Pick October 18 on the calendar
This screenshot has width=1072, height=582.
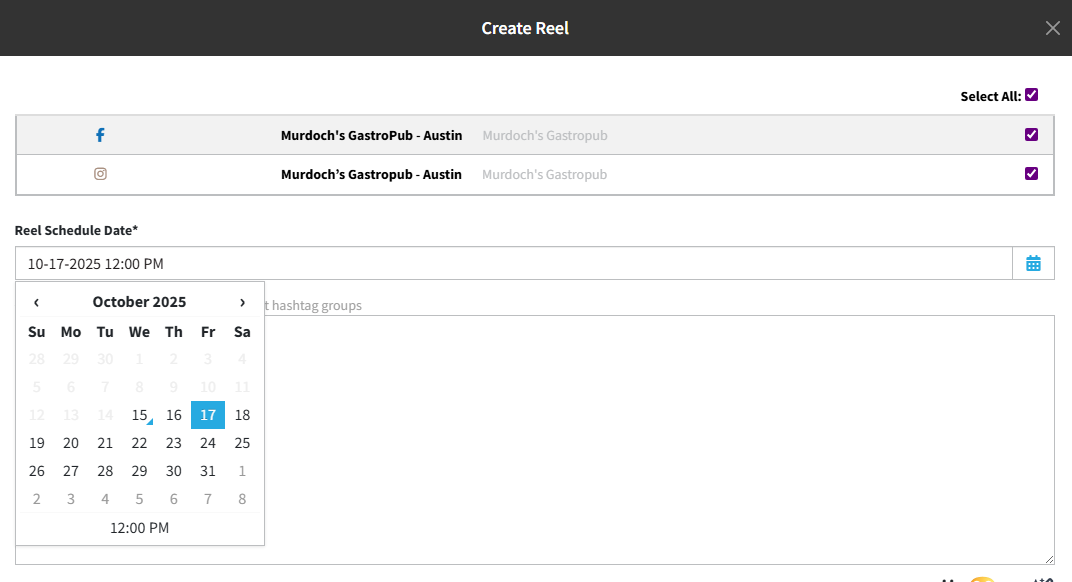click(x=242, y=415)
